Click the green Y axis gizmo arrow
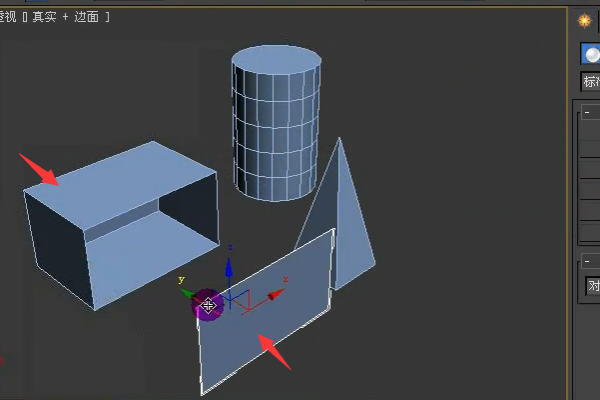 click(187, 293)
